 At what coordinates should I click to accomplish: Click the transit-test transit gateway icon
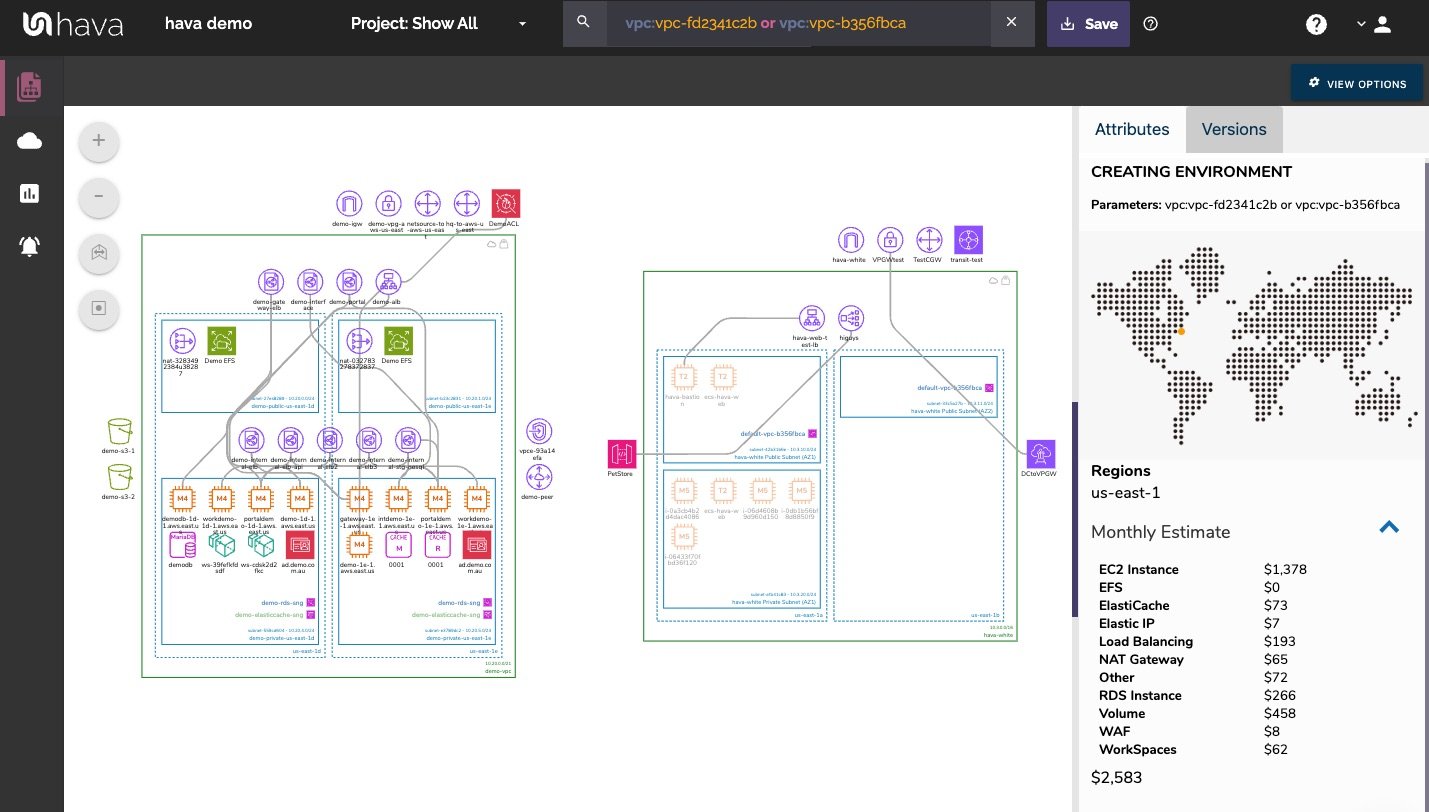pyautogui.click(x=967, y=239)
